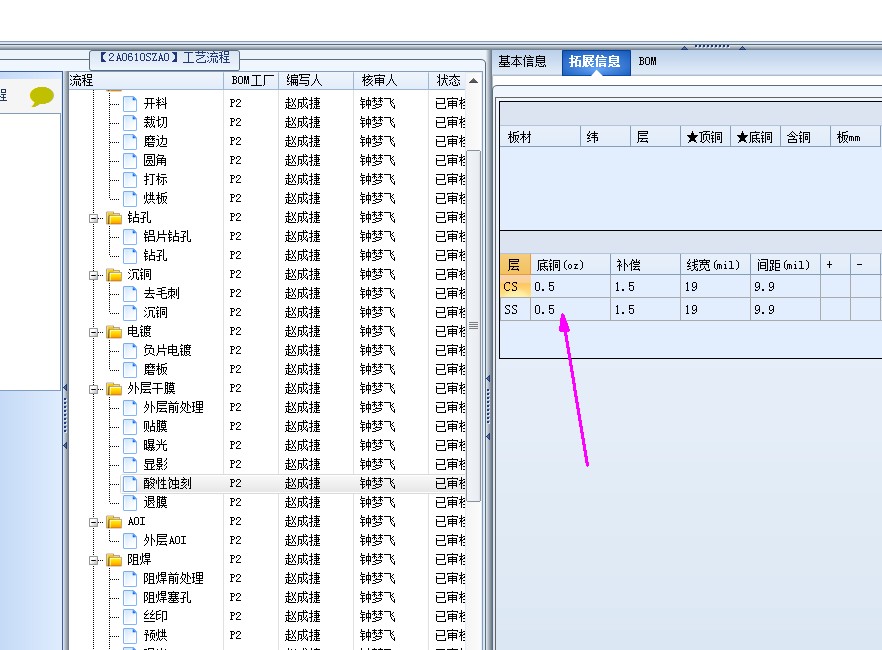Collapse the 外层干膜 tree group

point(93,389)
